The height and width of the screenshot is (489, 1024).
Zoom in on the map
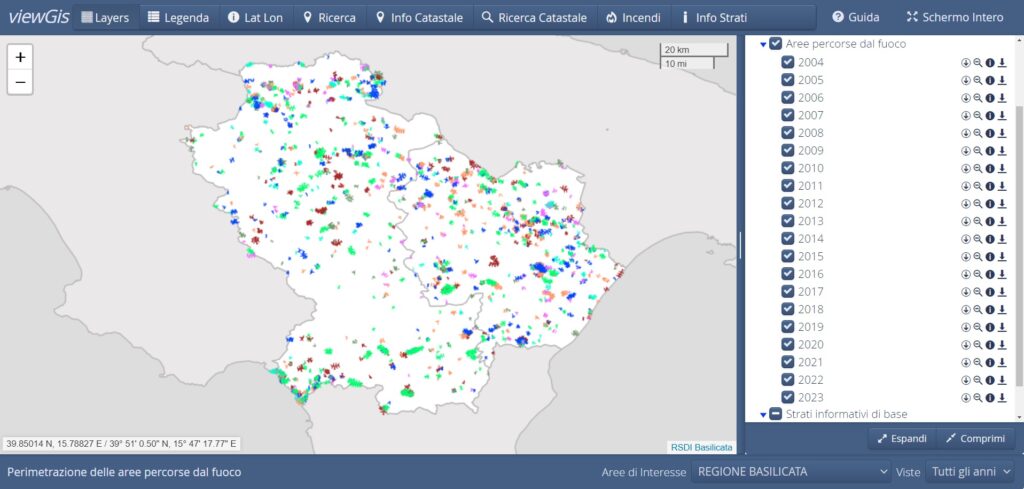tap(20, 57)
